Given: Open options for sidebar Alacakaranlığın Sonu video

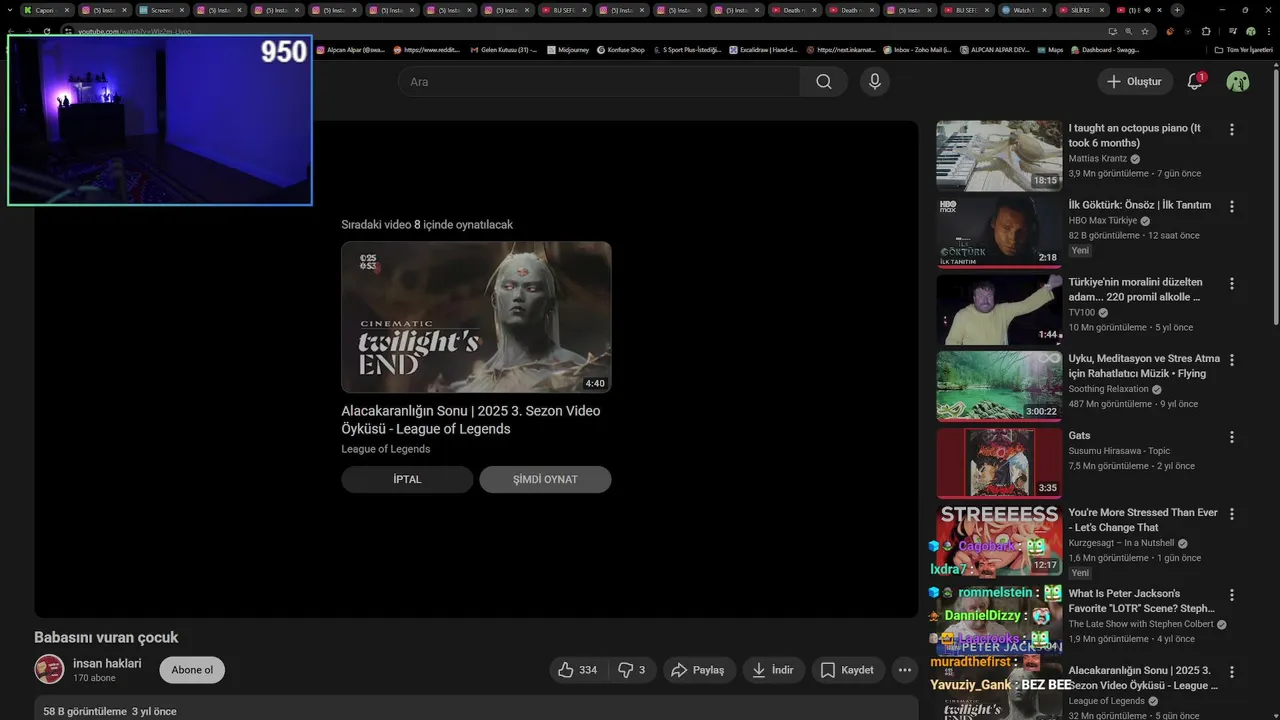Looking at the screenshot, I should (x=1232, y=672).
